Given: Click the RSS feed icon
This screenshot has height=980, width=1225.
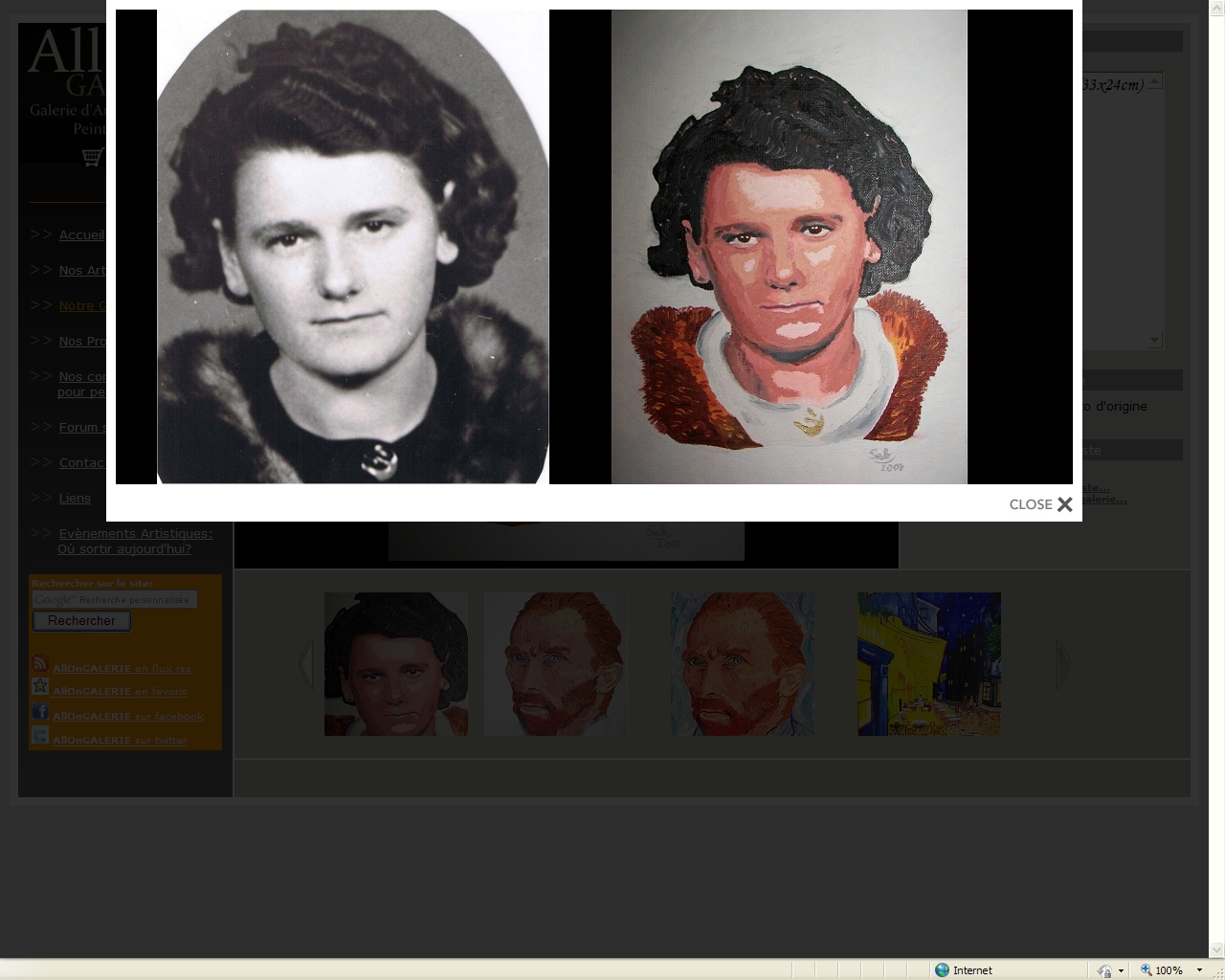Looking at the screenshot, I should click(x=40, y=664).
